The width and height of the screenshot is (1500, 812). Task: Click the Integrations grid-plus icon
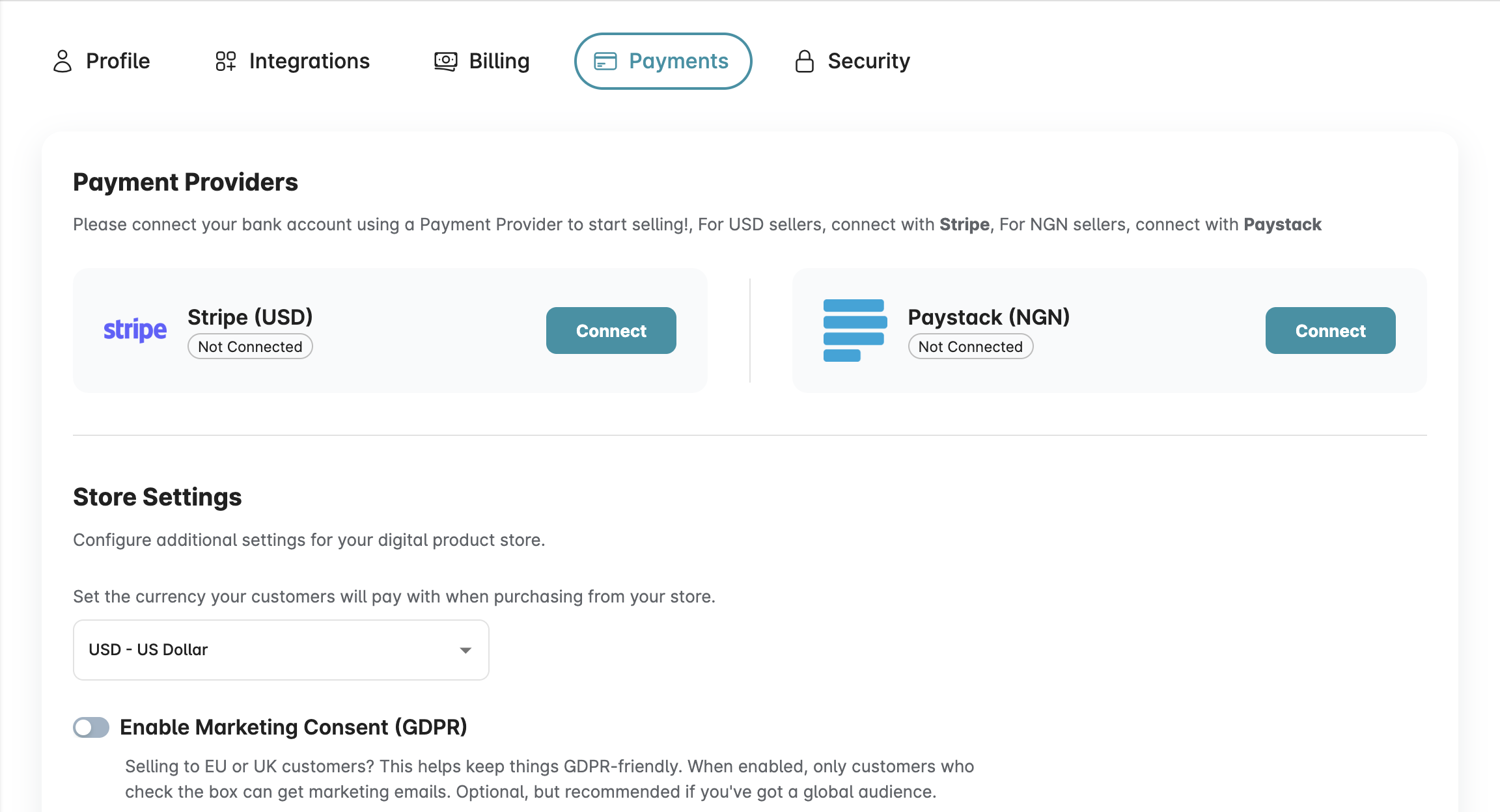click(225, 61)
